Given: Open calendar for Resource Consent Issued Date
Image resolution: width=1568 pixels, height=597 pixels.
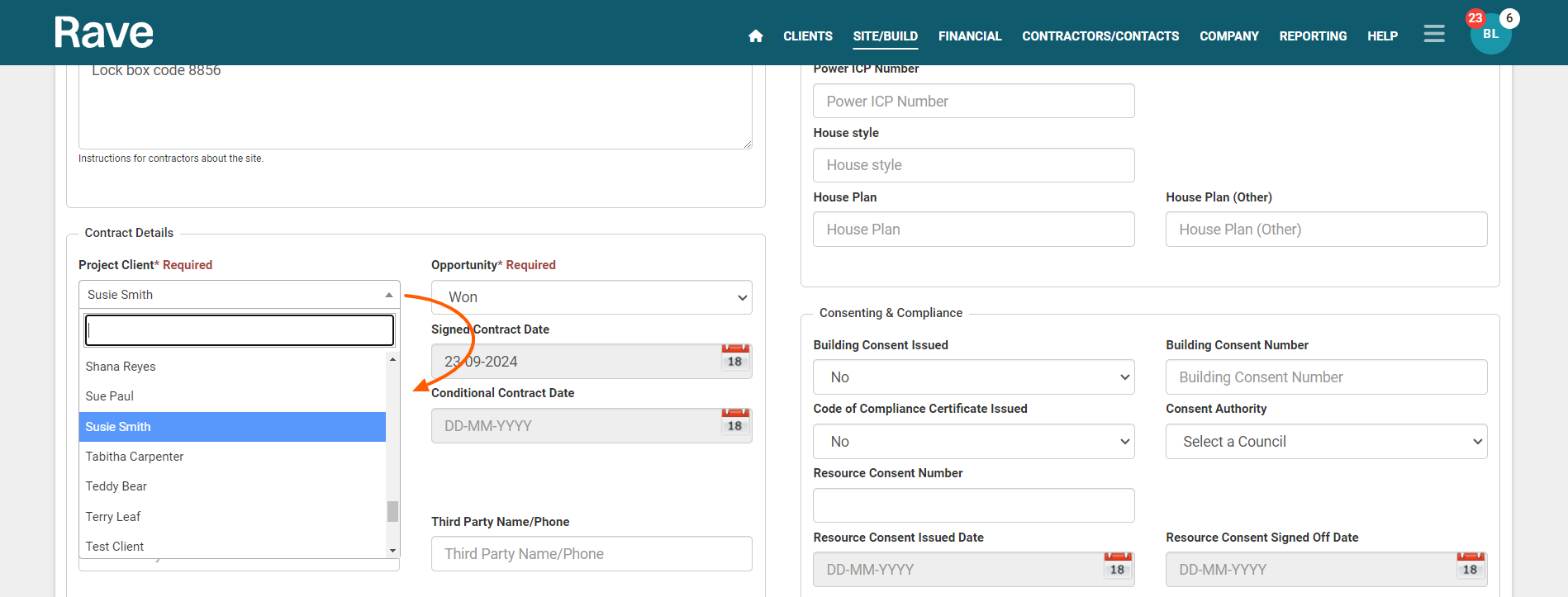Looking at the screenshot, I should (1118, 566).
